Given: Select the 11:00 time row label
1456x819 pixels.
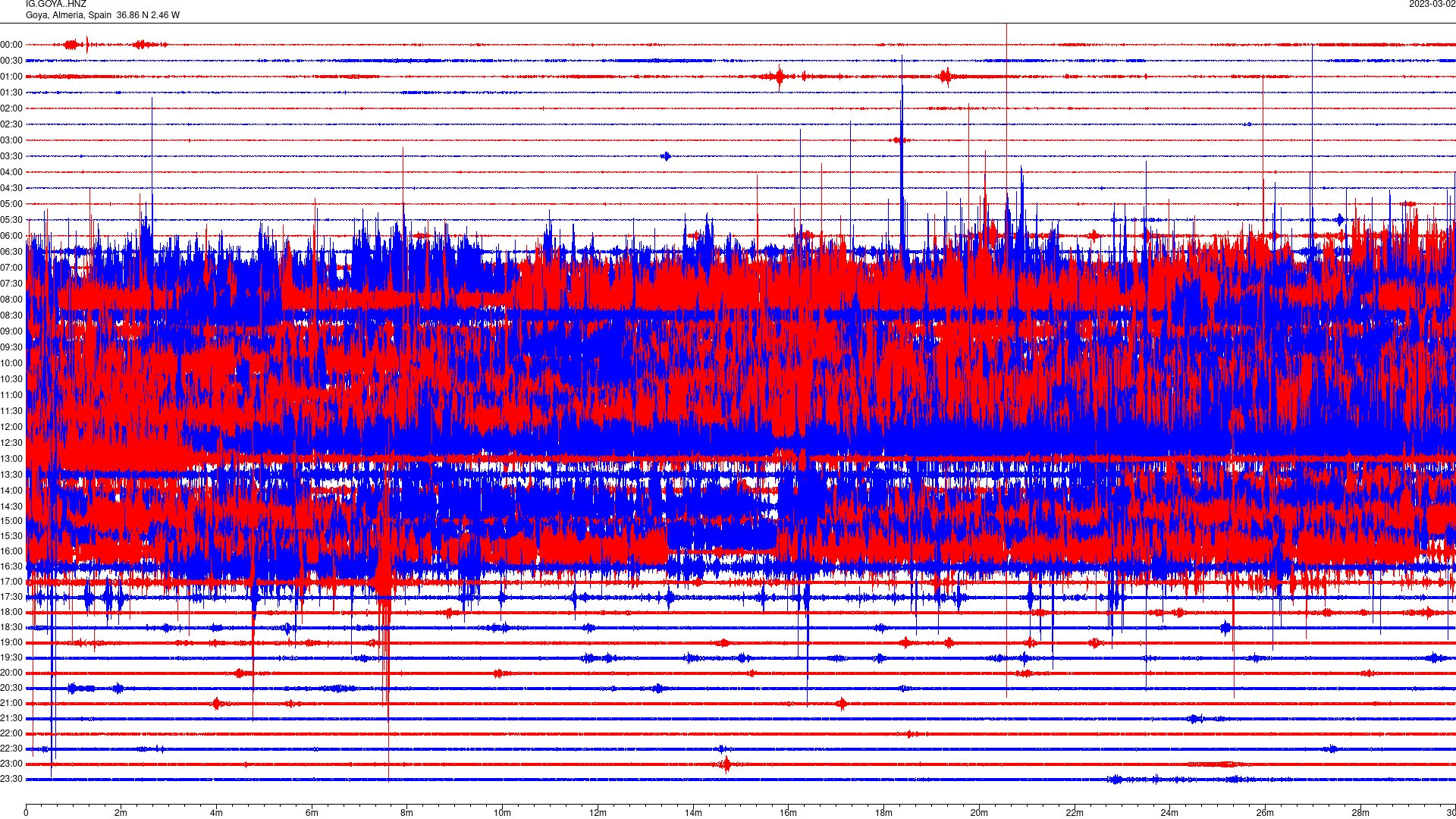Looking at the screenshot, I should pos(11,395).
